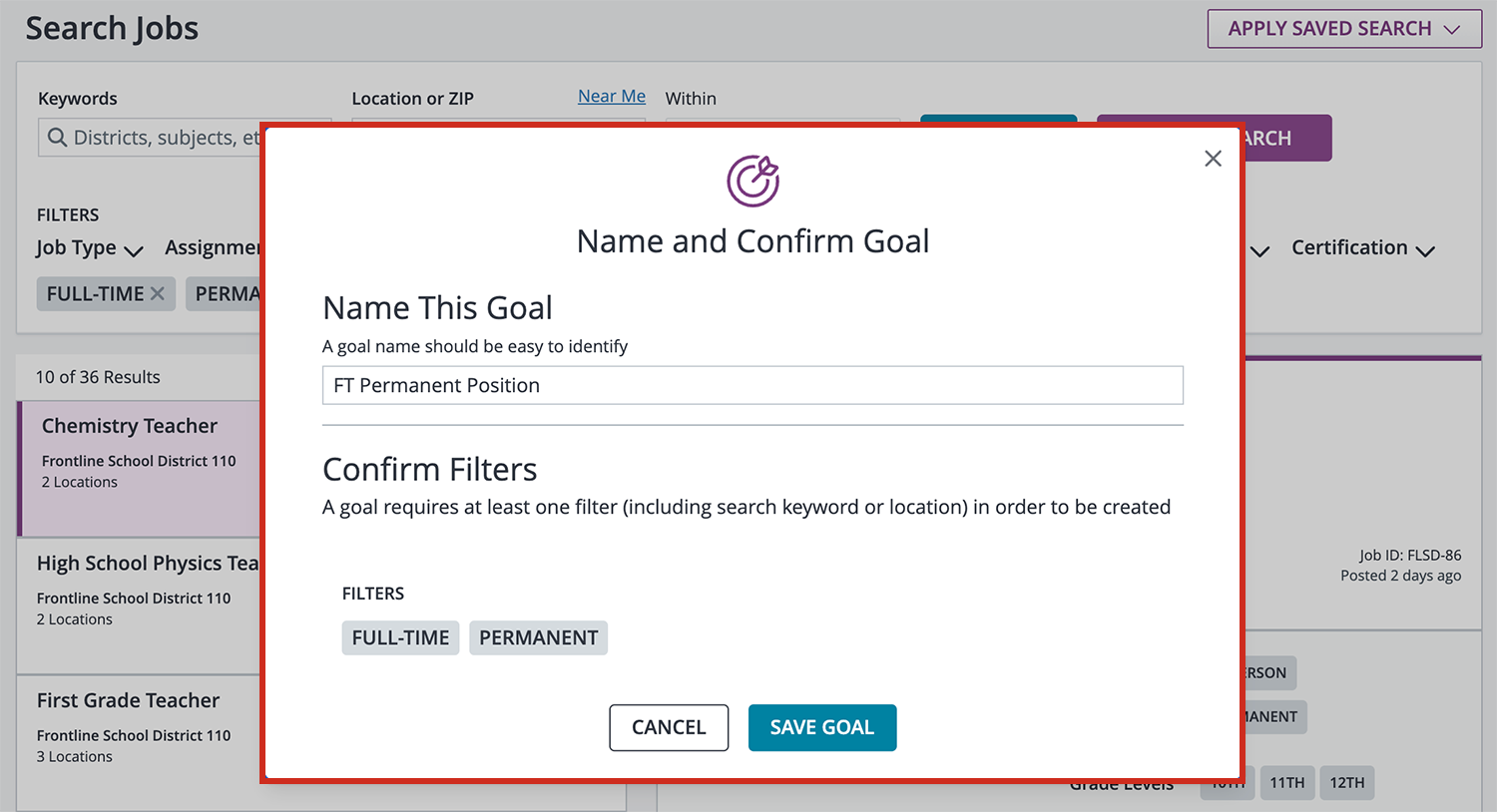Click the 11TH grade level tag
This screenshot has width=1497, height=812.
1286,783
